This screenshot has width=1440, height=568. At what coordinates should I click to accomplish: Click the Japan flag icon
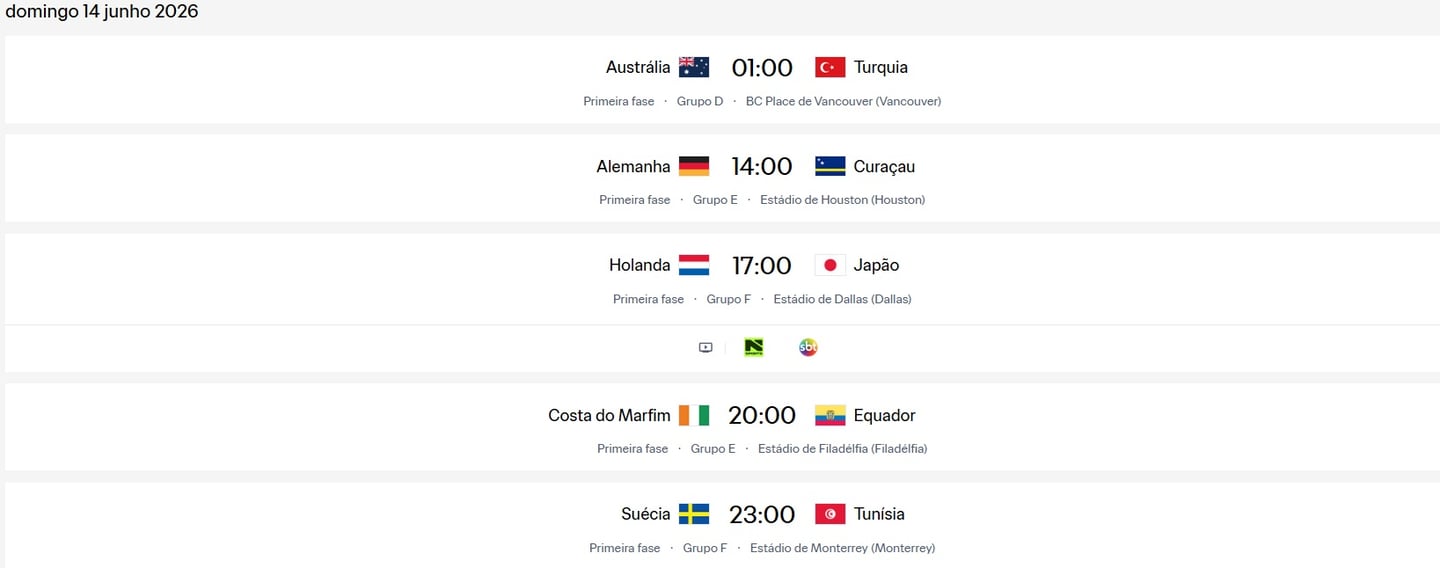[830, 265]
